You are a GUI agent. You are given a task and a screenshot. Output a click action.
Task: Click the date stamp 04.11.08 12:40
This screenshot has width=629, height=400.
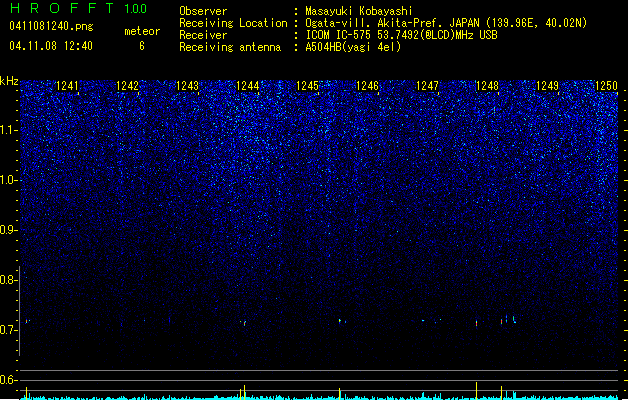point(51,46)
